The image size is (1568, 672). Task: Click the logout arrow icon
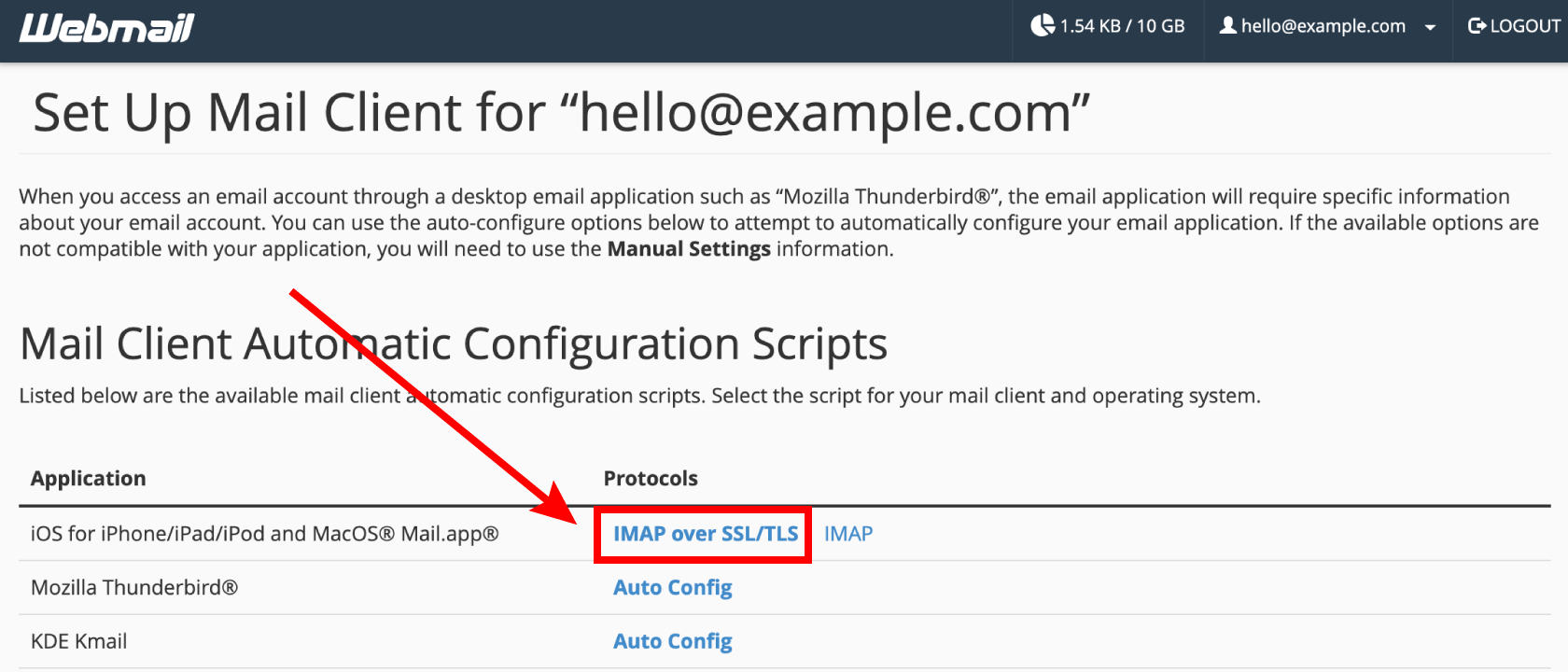pyautogui.click(x=1477, y=25)
